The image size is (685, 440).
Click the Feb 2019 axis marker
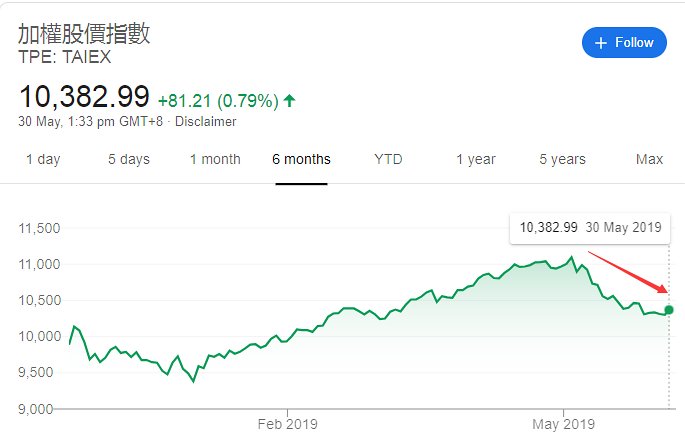pos(287,424)
